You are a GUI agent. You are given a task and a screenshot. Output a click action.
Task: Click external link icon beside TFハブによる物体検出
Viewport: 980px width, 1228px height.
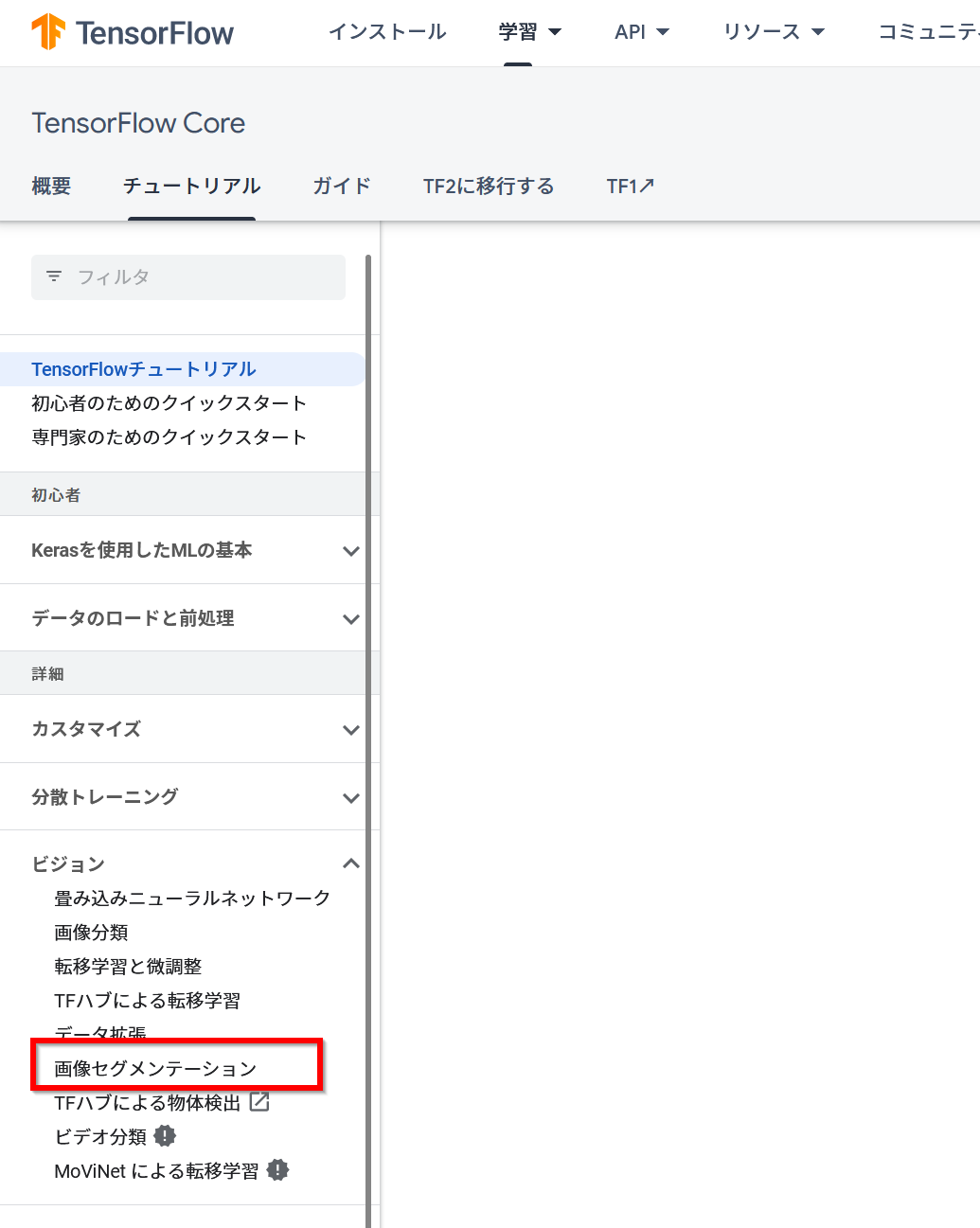pos(259,1102)
